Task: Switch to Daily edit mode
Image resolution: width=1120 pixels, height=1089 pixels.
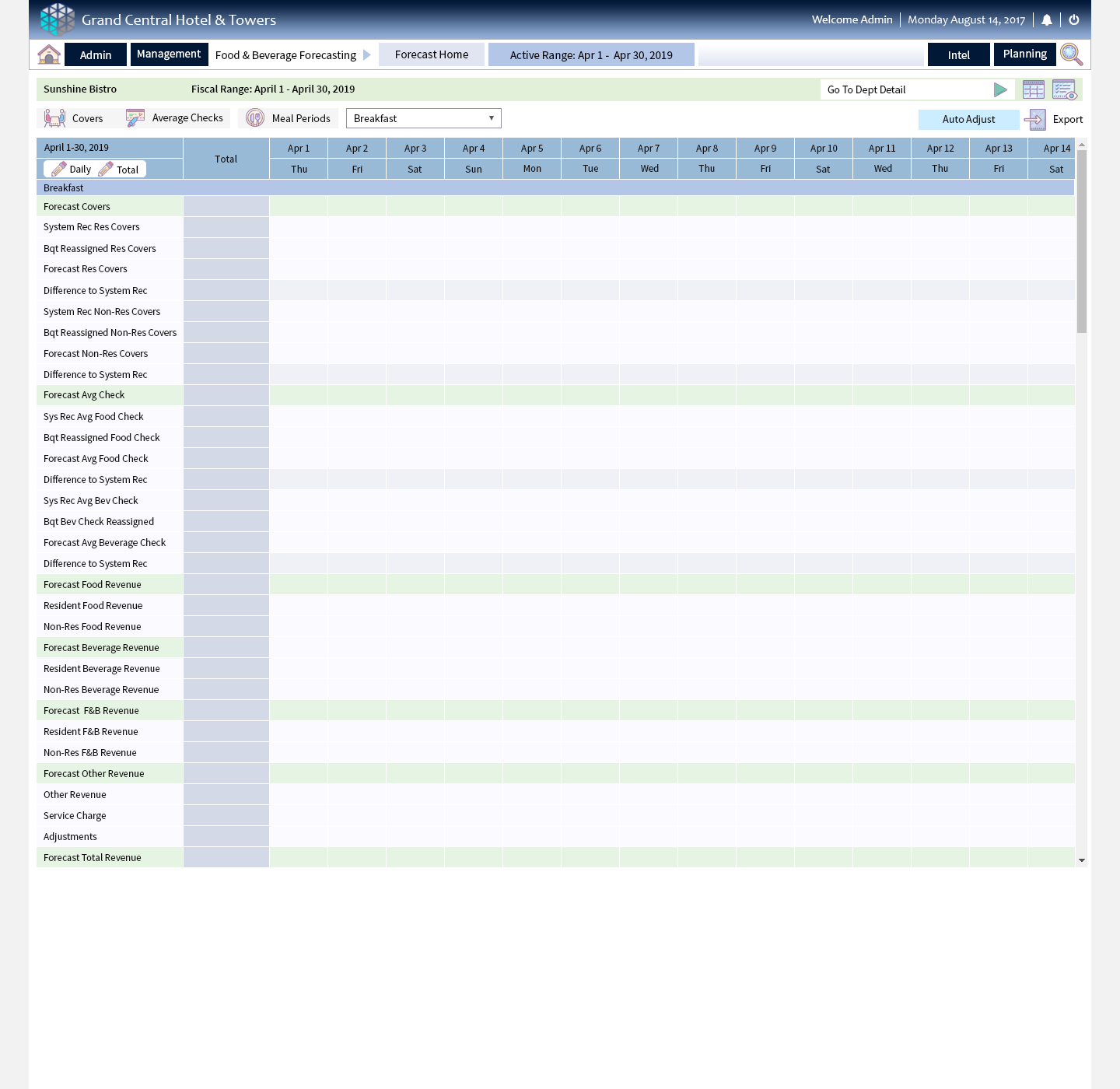Action: point(71,170)
